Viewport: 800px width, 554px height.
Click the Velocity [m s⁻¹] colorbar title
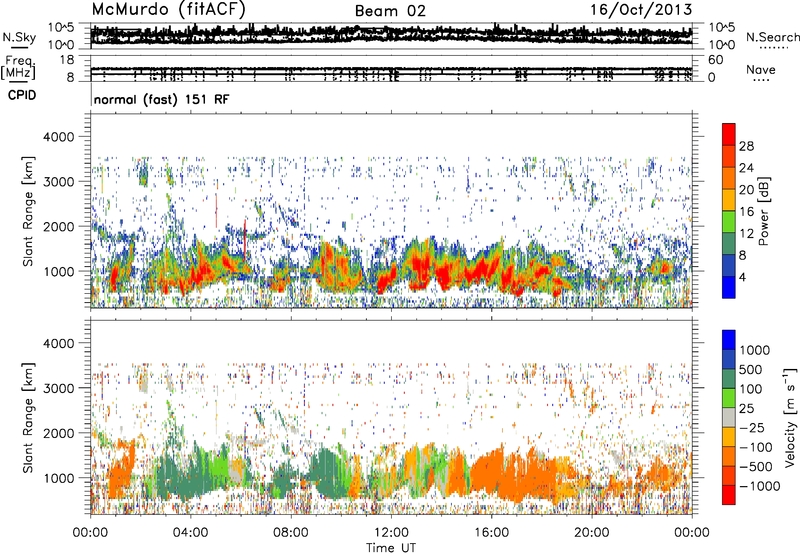click(789, 417)
